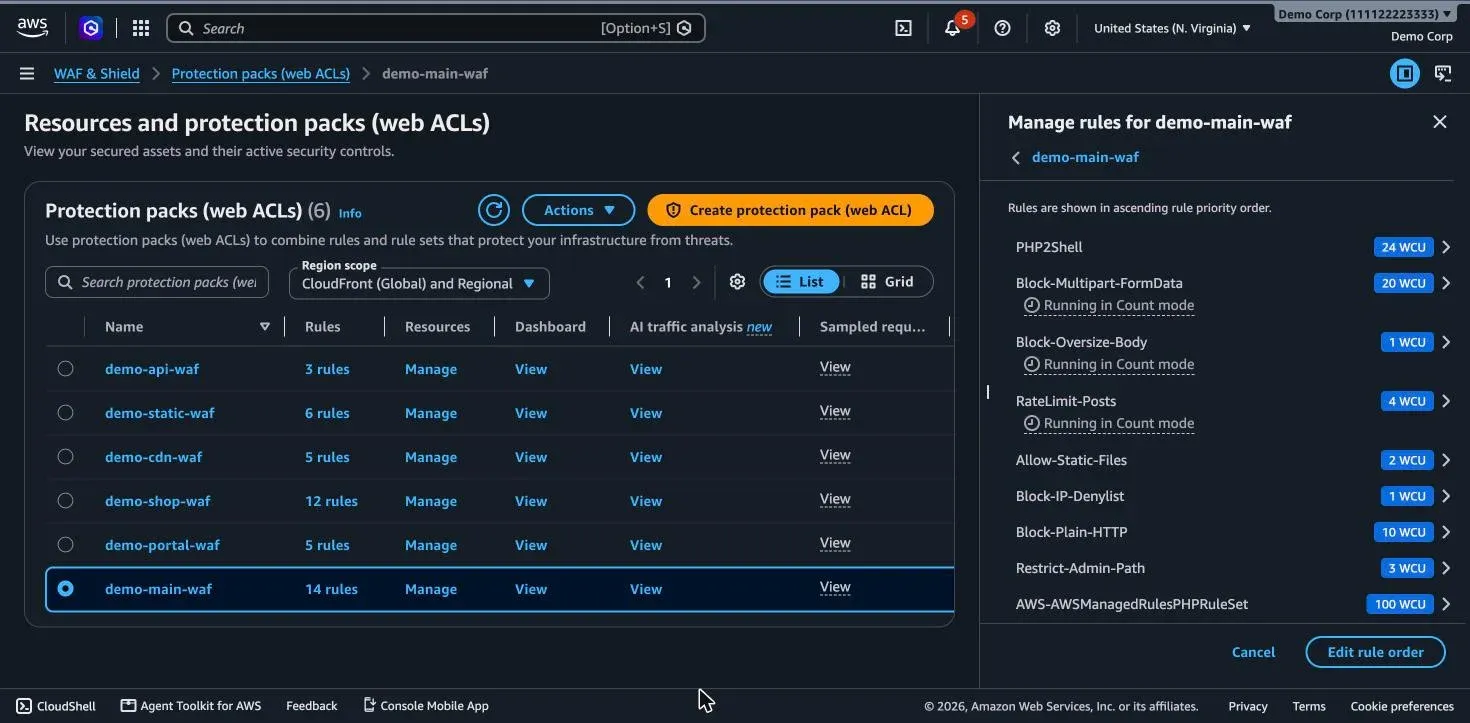Go to Protection packs (web ACLs) breadcrumb
1470x723 pixels.
point(261,73)
